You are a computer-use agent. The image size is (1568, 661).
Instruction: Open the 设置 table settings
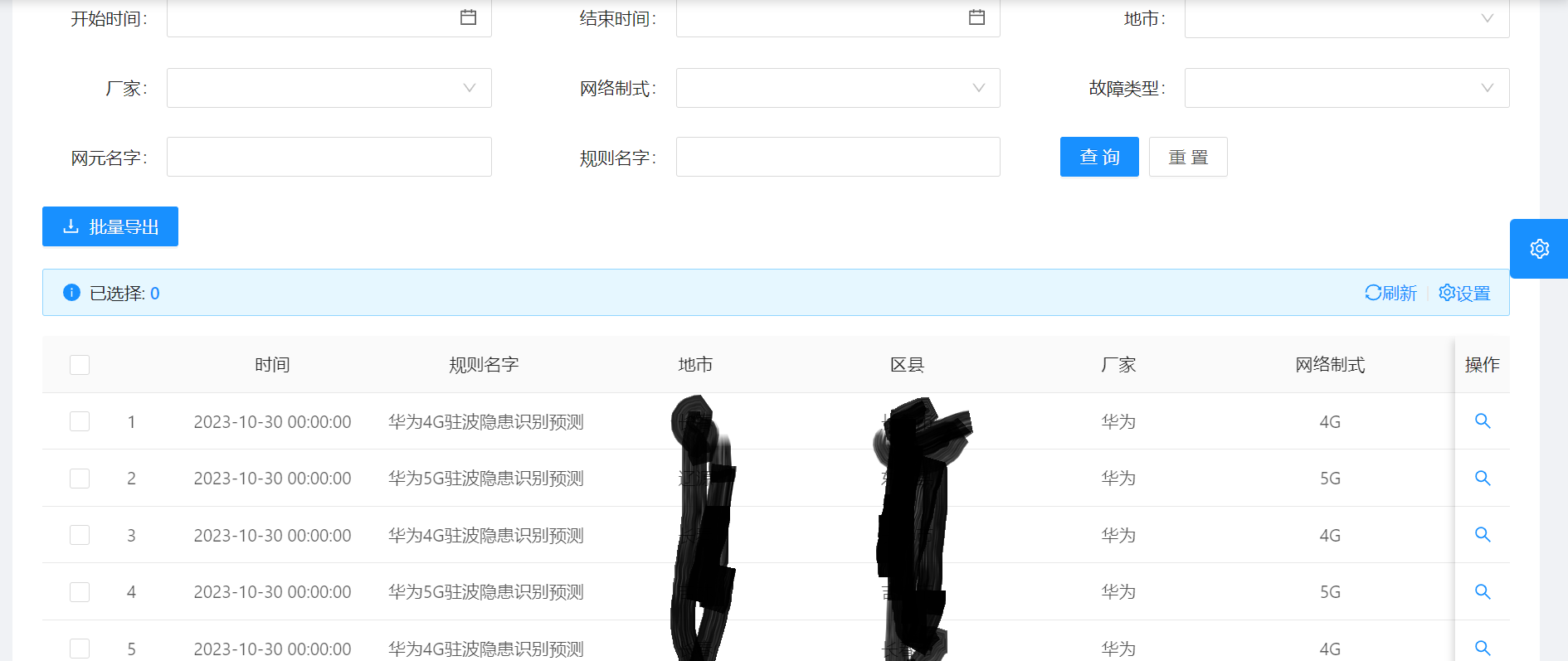pyautogui.click(x=1464, y=293)
